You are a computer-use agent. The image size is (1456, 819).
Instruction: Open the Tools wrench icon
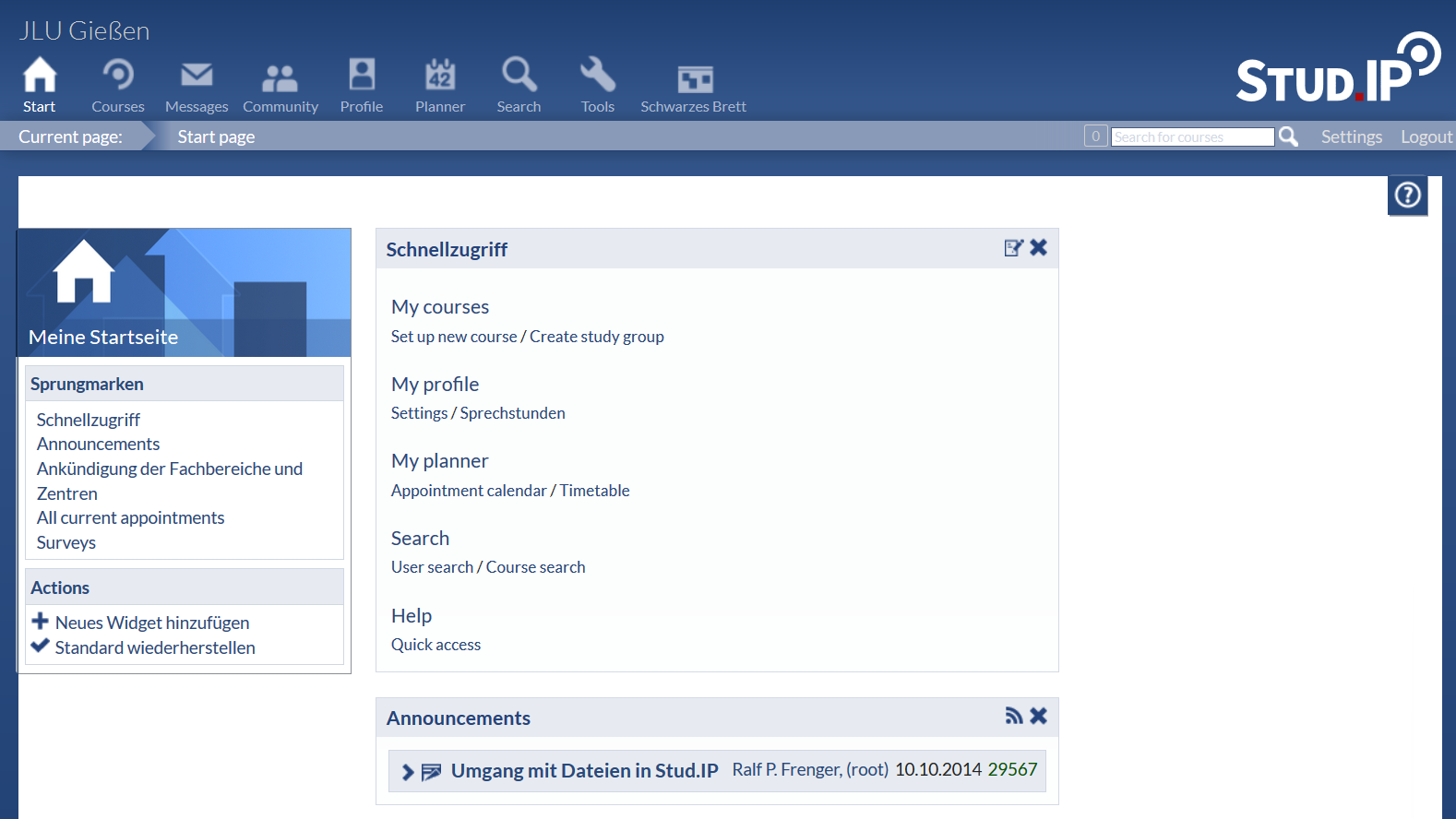point(597,76)
